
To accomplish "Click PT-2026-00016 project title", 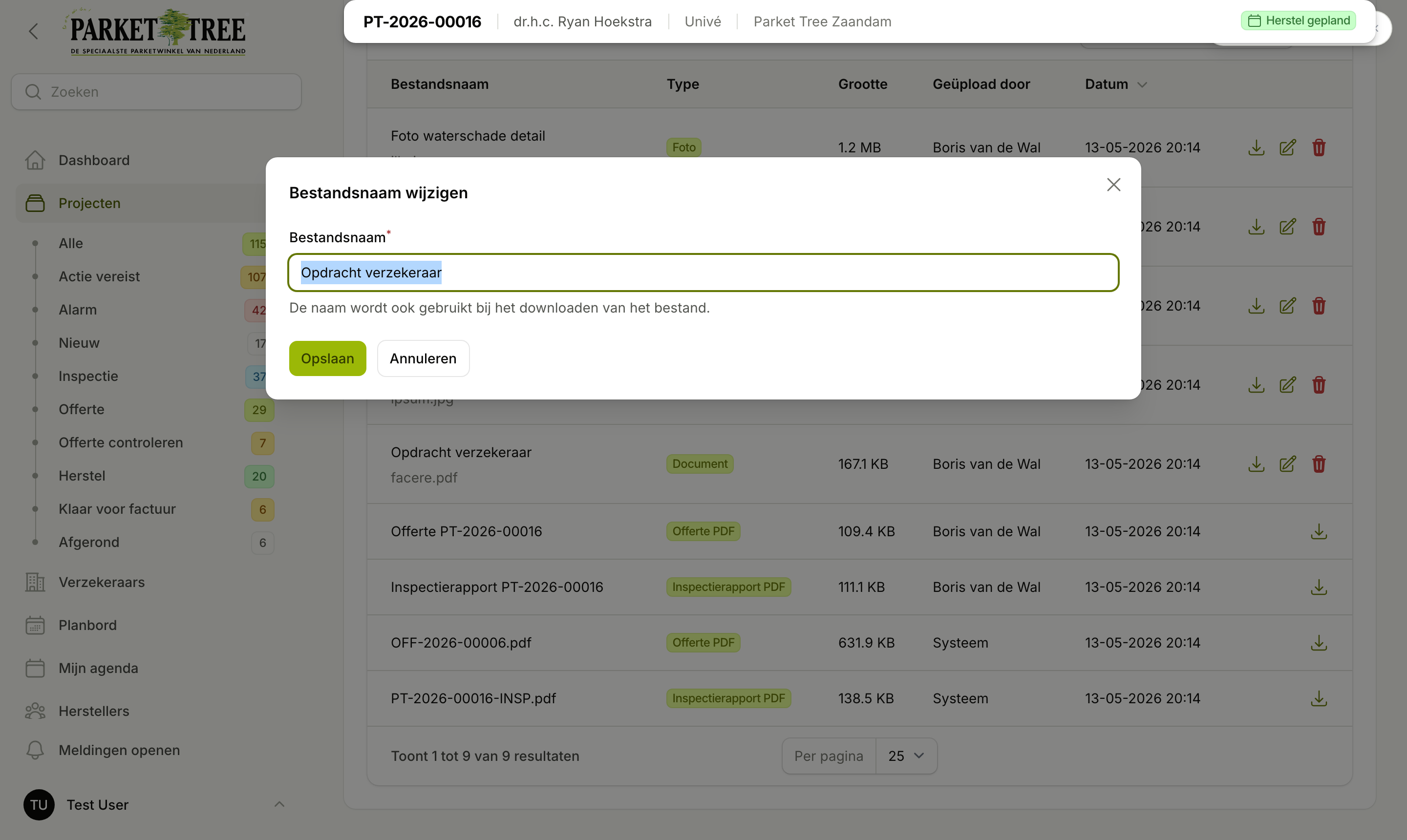I will [x=422, y=21].
